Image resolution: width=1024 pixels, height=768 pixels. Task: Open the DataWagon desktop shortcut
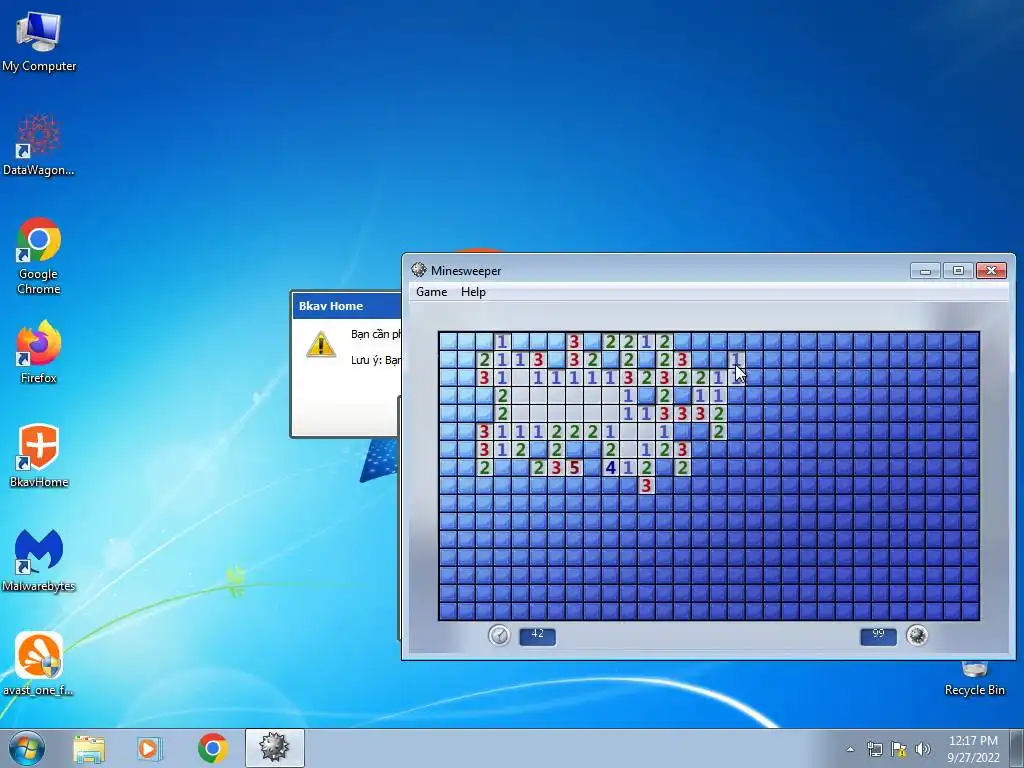click(x=39, y=145)
